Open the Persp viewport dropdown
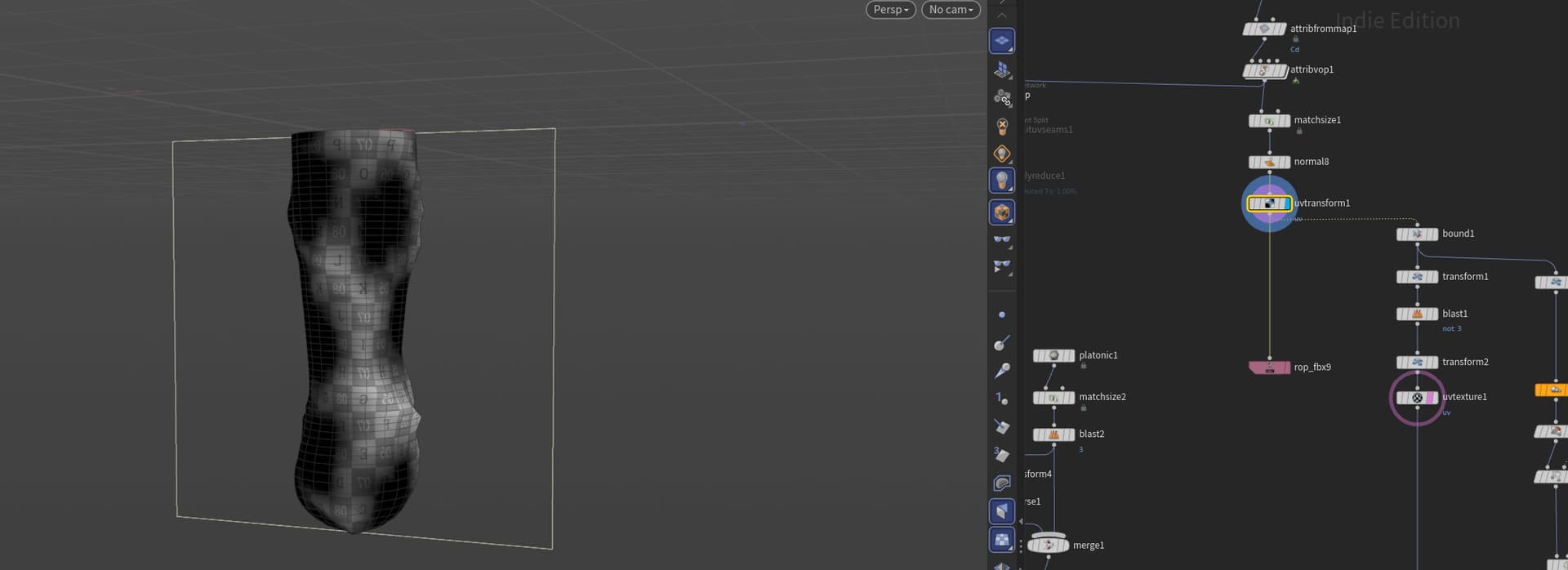Image resolution: width=1568 pixels, height=570 pixels. pyautogui.click(x=890, y=10)
